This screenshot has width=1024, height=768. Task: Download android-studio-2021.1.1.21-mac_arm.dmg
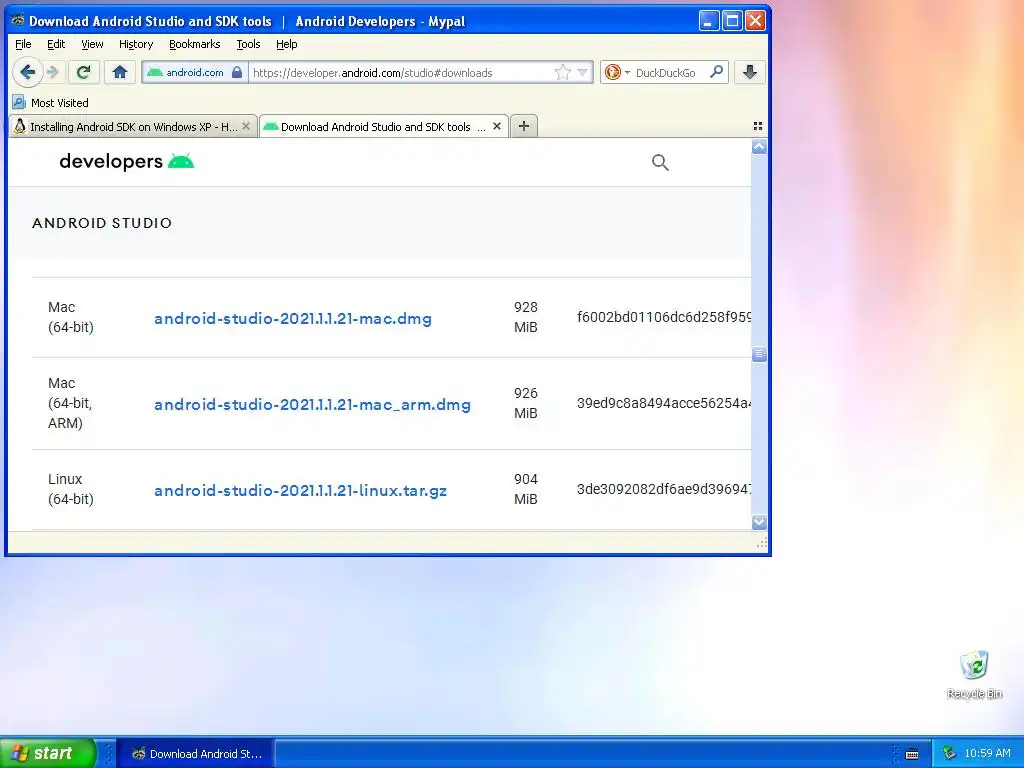coord(312,405)
